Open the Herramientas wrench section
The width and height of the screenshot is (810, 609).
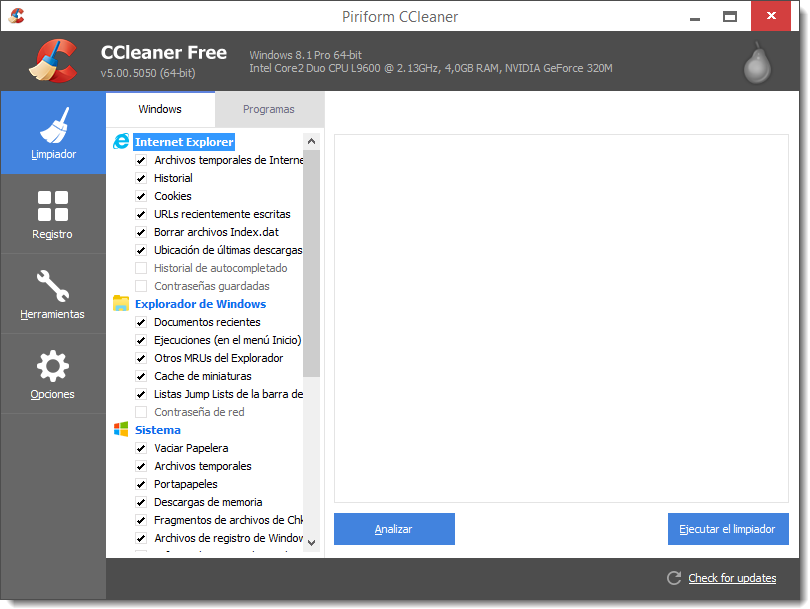(x=53, y=294)
